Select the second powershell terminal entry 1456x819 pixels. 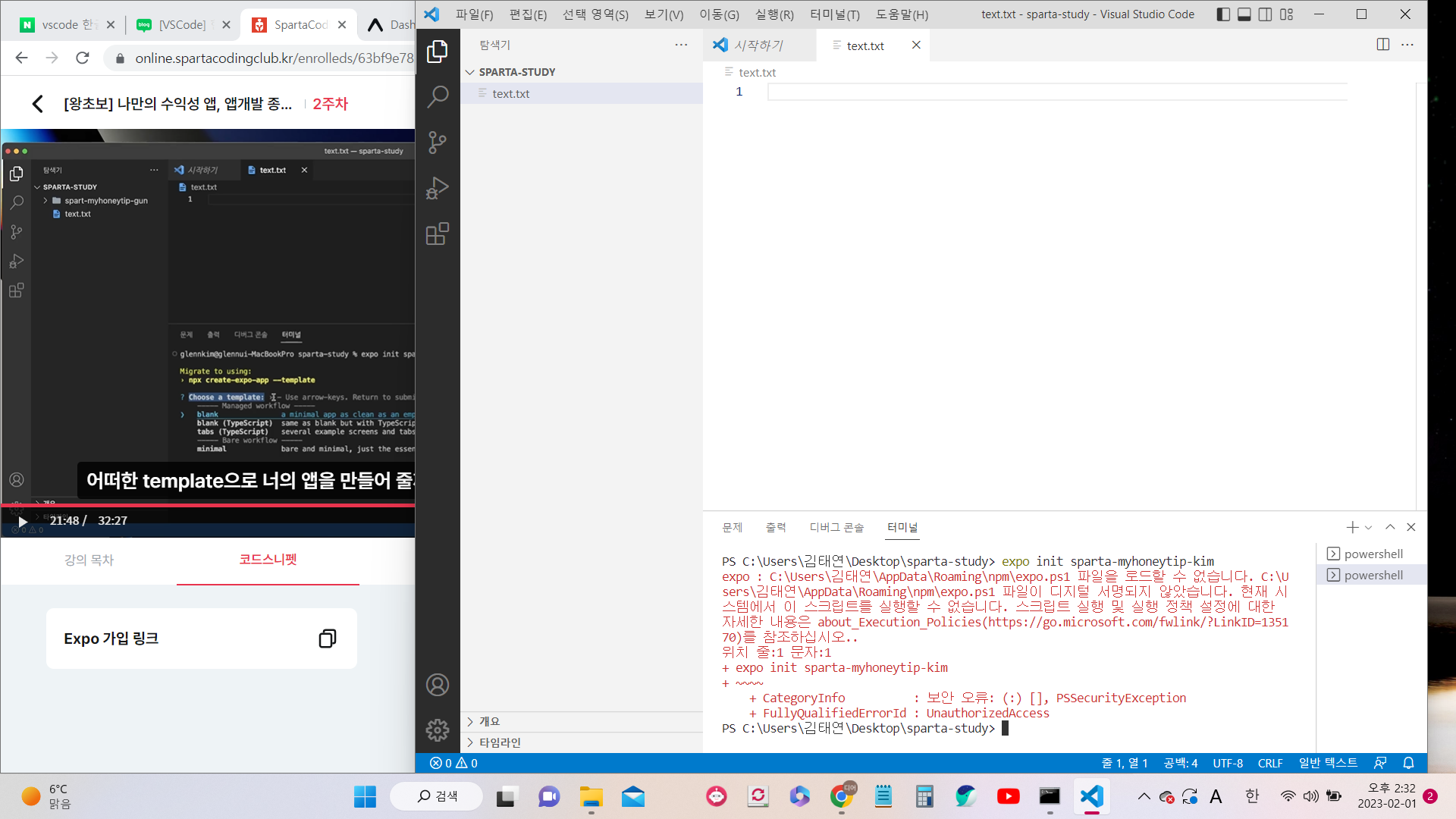tap(1372, 575)
